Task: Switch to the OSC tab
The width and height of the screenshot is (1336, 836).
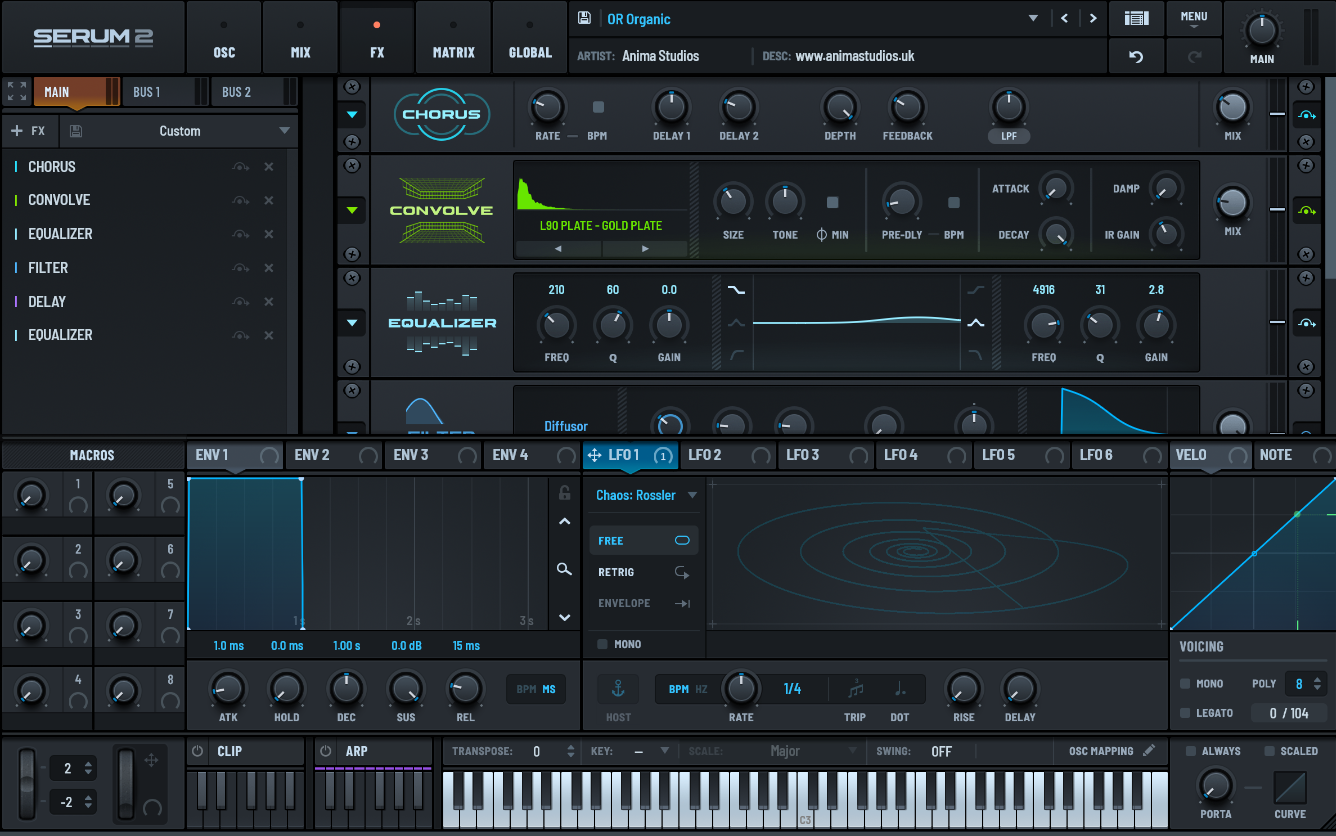Action: pyautogui.click(x=224, y=38)
